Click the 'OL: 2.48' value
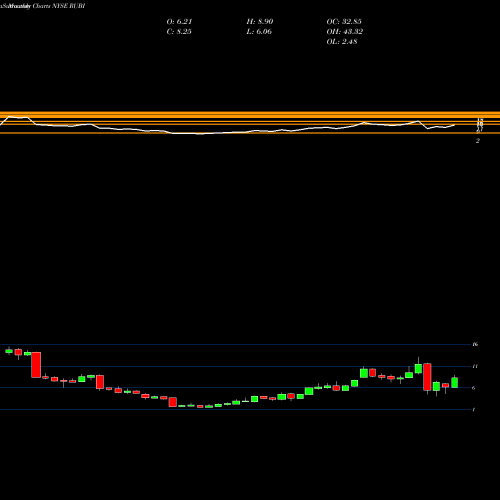The image size is (500, 500). [342, 42]
